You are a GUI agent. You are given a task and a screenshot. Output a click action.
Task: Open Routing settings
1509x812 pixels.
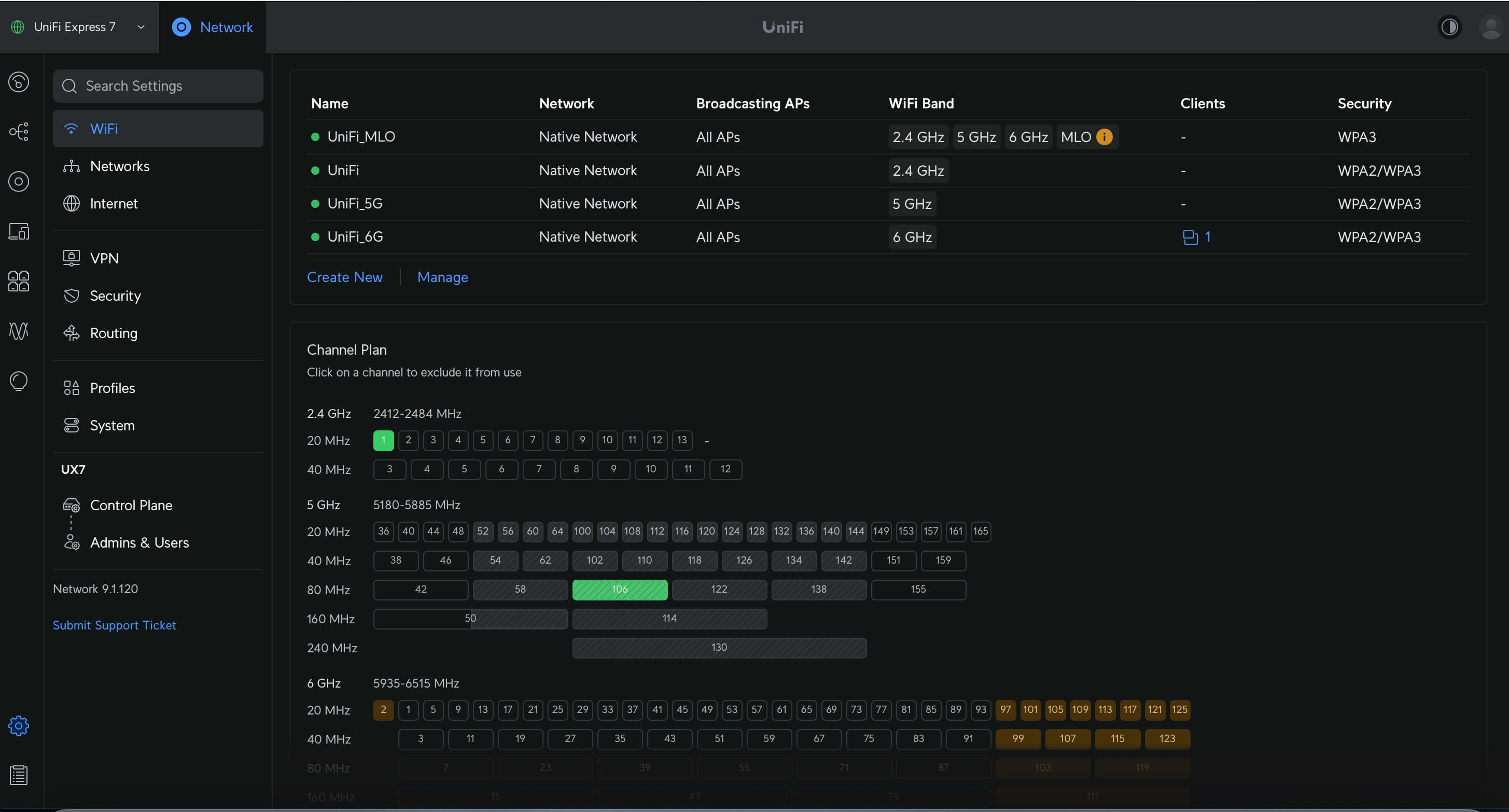[x=158, y=333]
